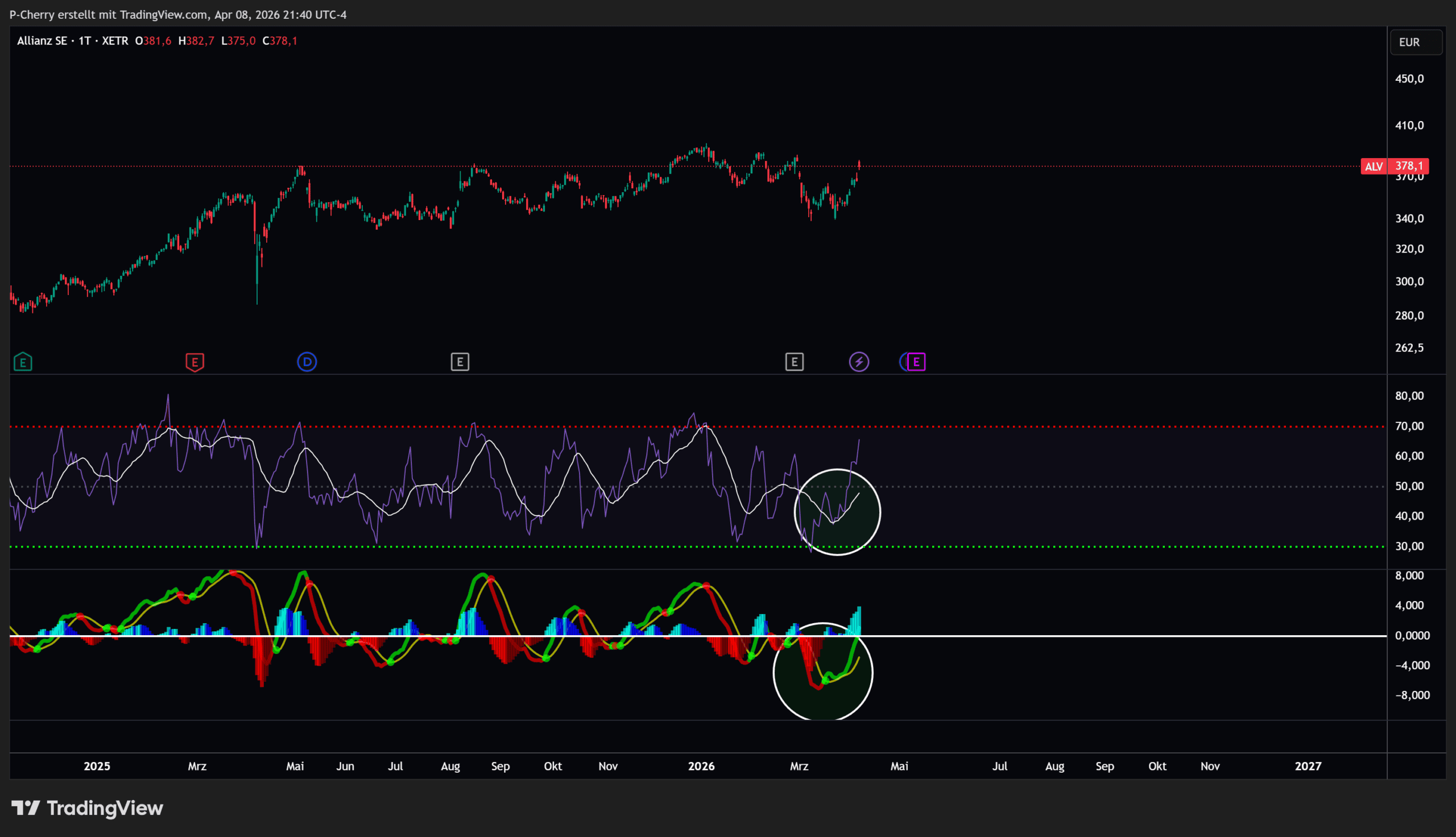This screenshot has width=1456, height=837.
Task: Click the Mai 2025 time axis label
Action: click(295, 766)
